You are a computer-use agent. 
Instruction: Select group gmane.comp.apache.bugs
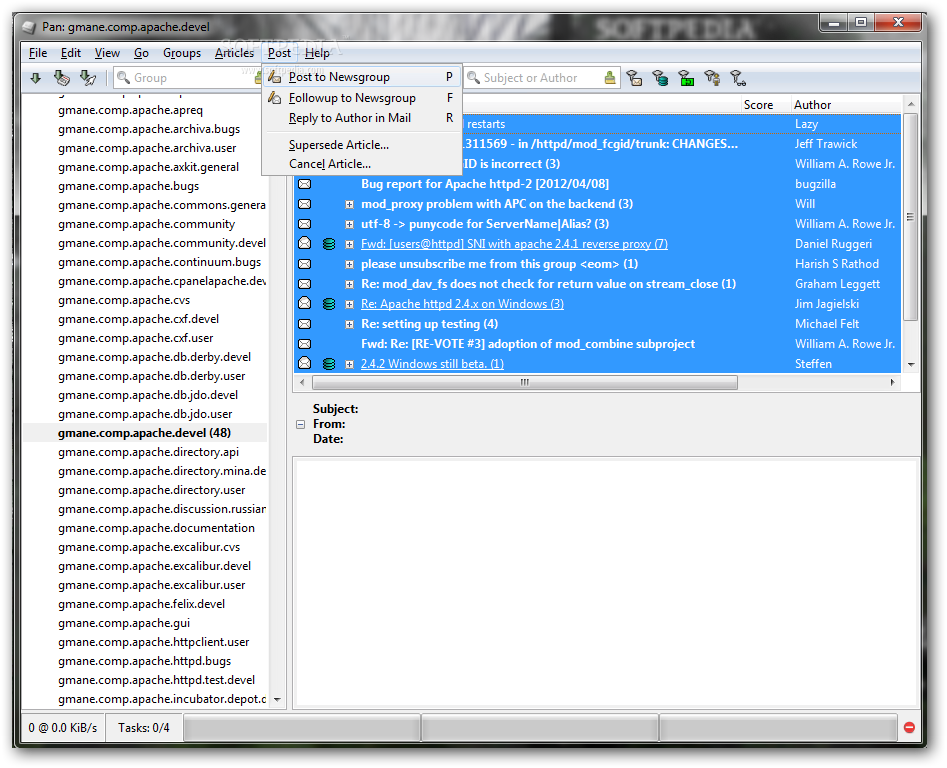pyautogui.click(x=128, y=186)
